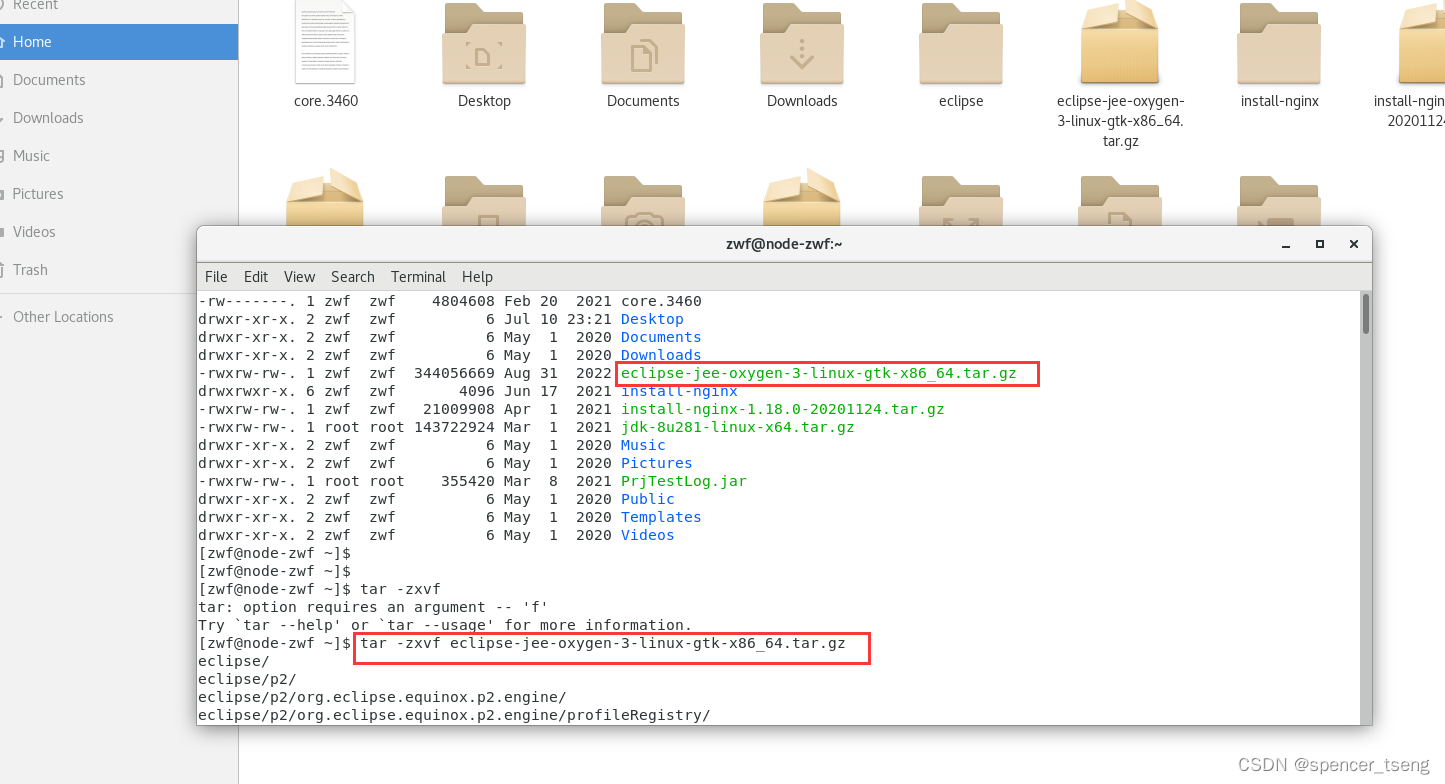The image size is (1445, 784).
Task: Select Home in the sidebar
Action: 34,41
